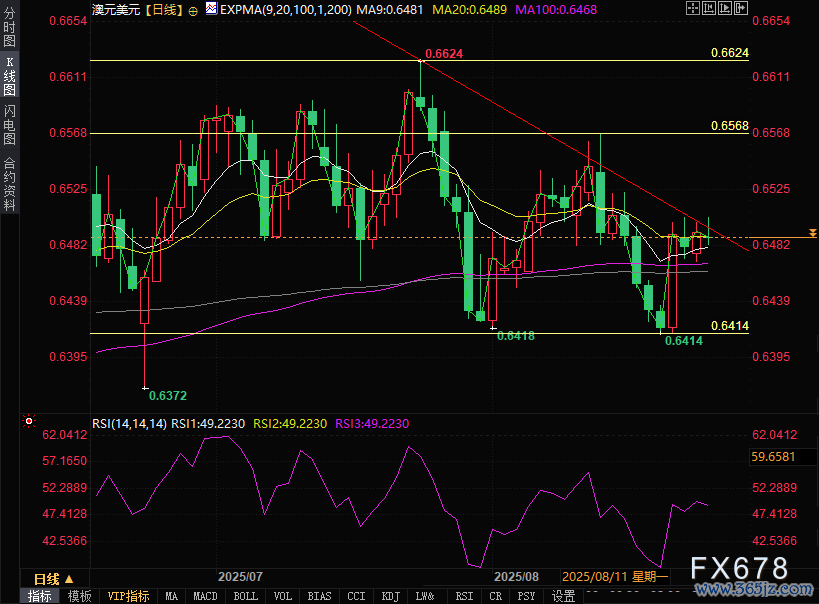The width and height of the screenshot is (819, 604).
Task: Click the VOL indicator button
Action: [x=283, y=596]
